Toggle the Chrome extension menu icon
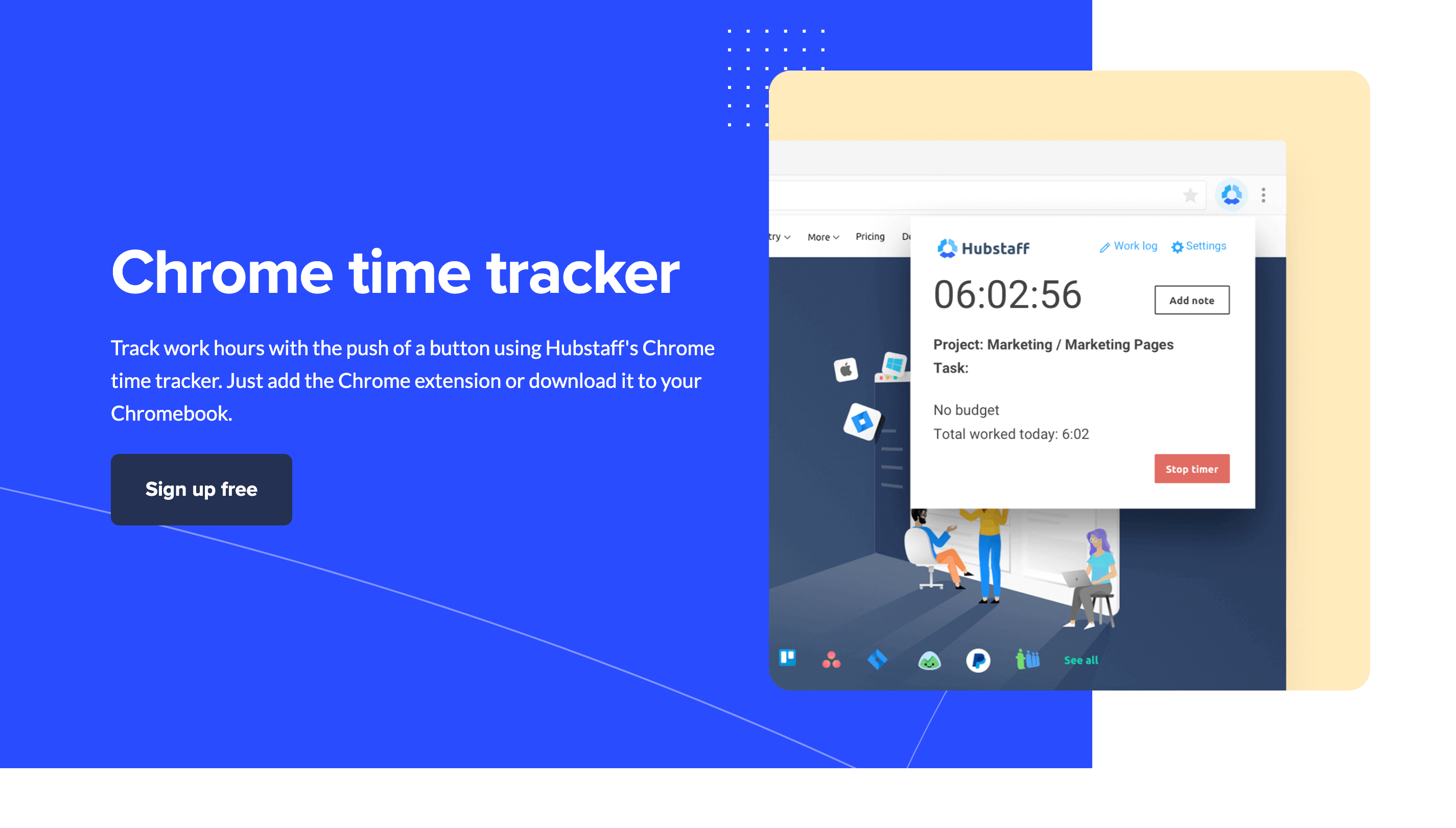This screenshot has width=1456, height=828. (1231, 193)
